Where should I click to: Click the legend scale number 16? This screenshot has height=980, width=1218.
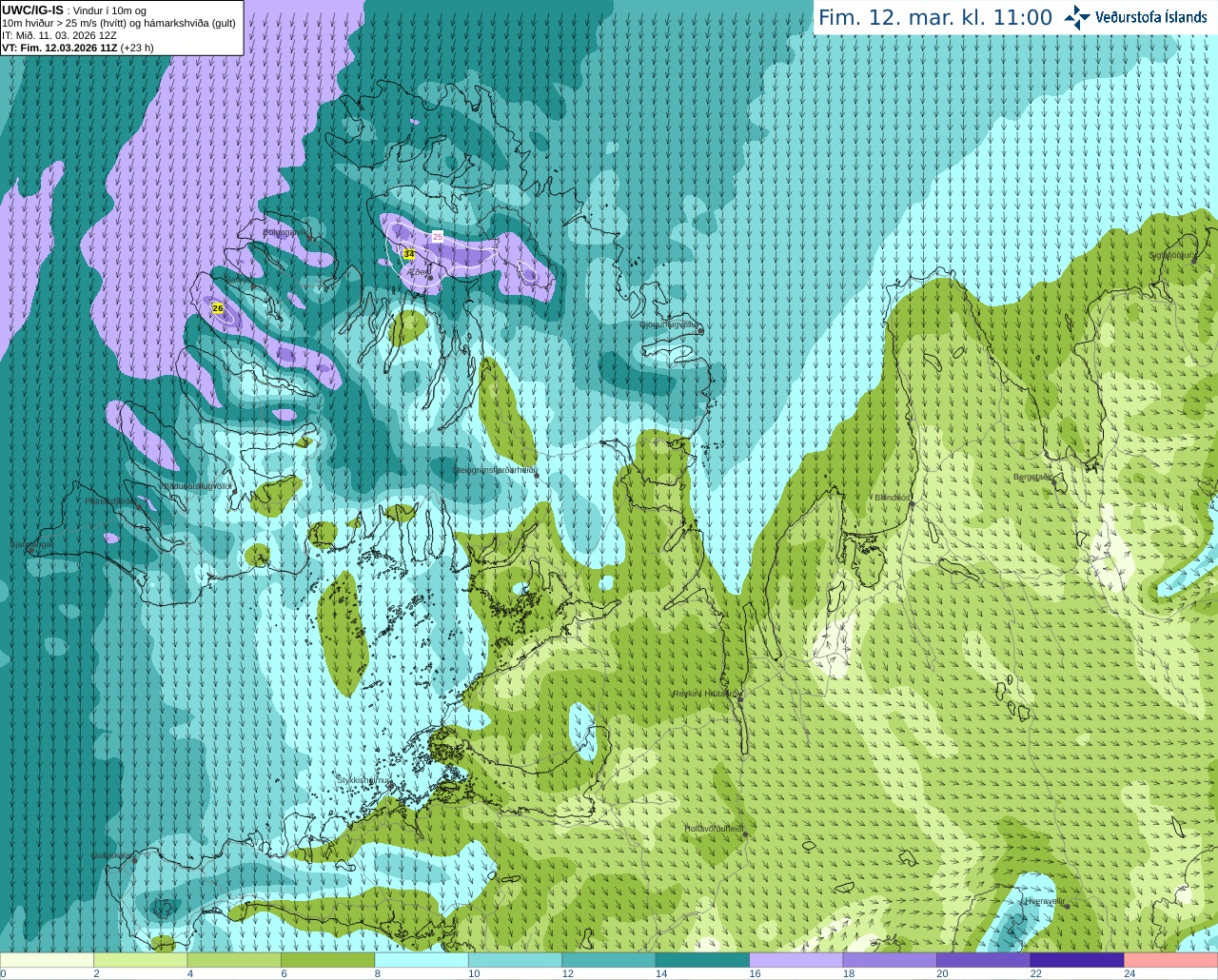756,973
